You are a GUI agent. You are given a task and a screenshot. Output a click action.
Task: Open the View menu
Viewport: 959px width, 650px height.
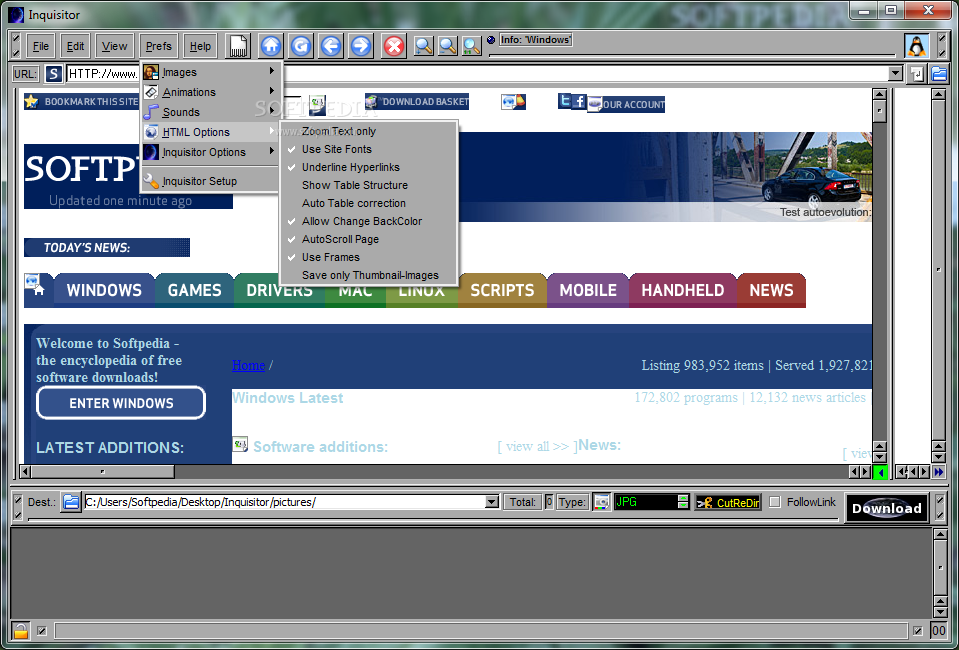coord(114,46)
